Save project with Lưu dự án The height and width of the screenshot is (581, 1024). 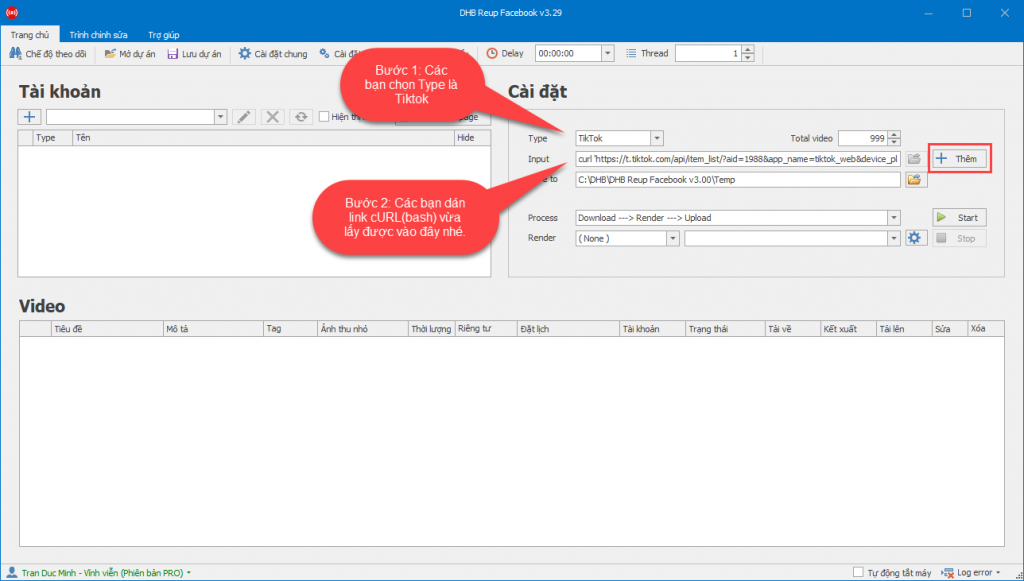tap(194, 54)
